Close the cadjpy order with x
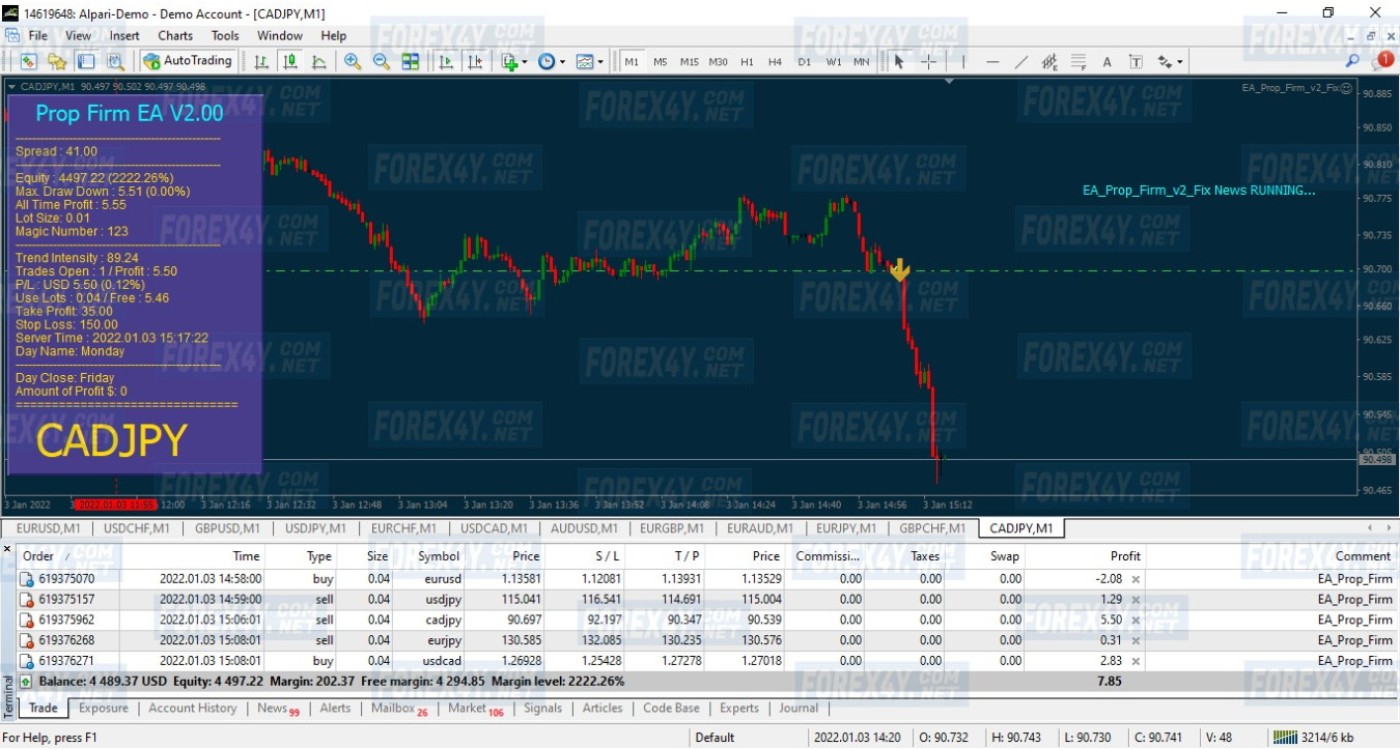 pyautogui.click(x=1136, y=620)
